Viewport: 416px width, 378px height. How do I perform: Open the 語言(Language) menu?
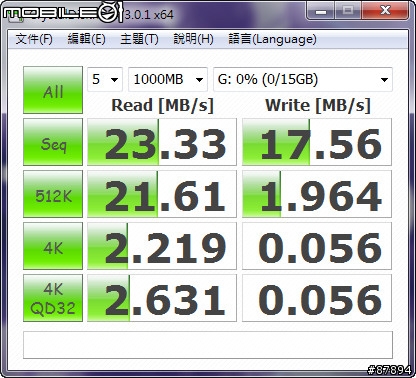[272, 39]
